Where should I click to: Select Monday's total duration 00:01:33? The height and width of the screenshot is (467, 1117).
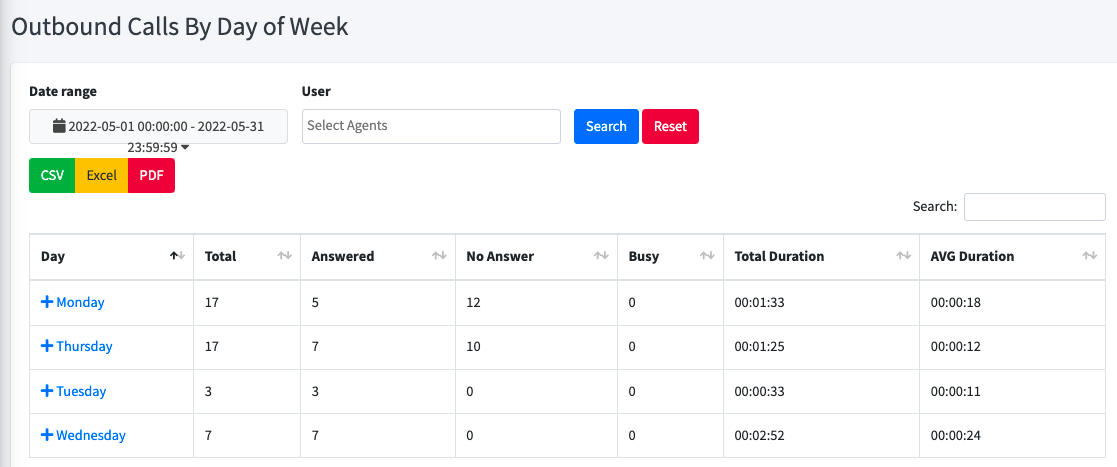(760, 302)
